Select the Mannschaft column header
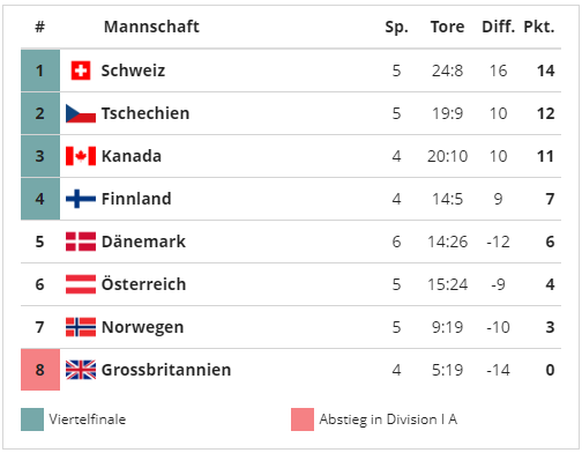Image resolution: width=582 pixels, height=453 pixels. tap(151, 27)
